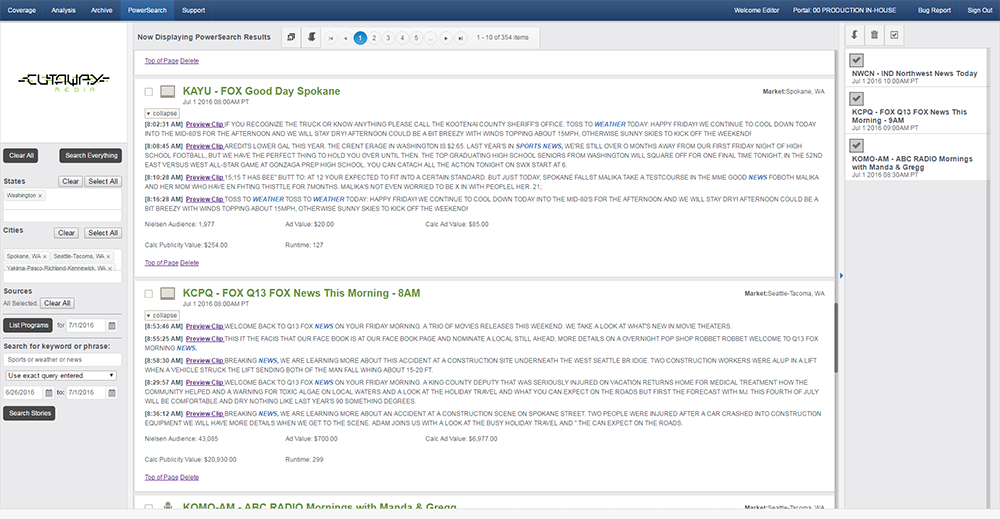Screen dimensions: 1000x519
Task: Select results page 1
Action: pos(360,38)
